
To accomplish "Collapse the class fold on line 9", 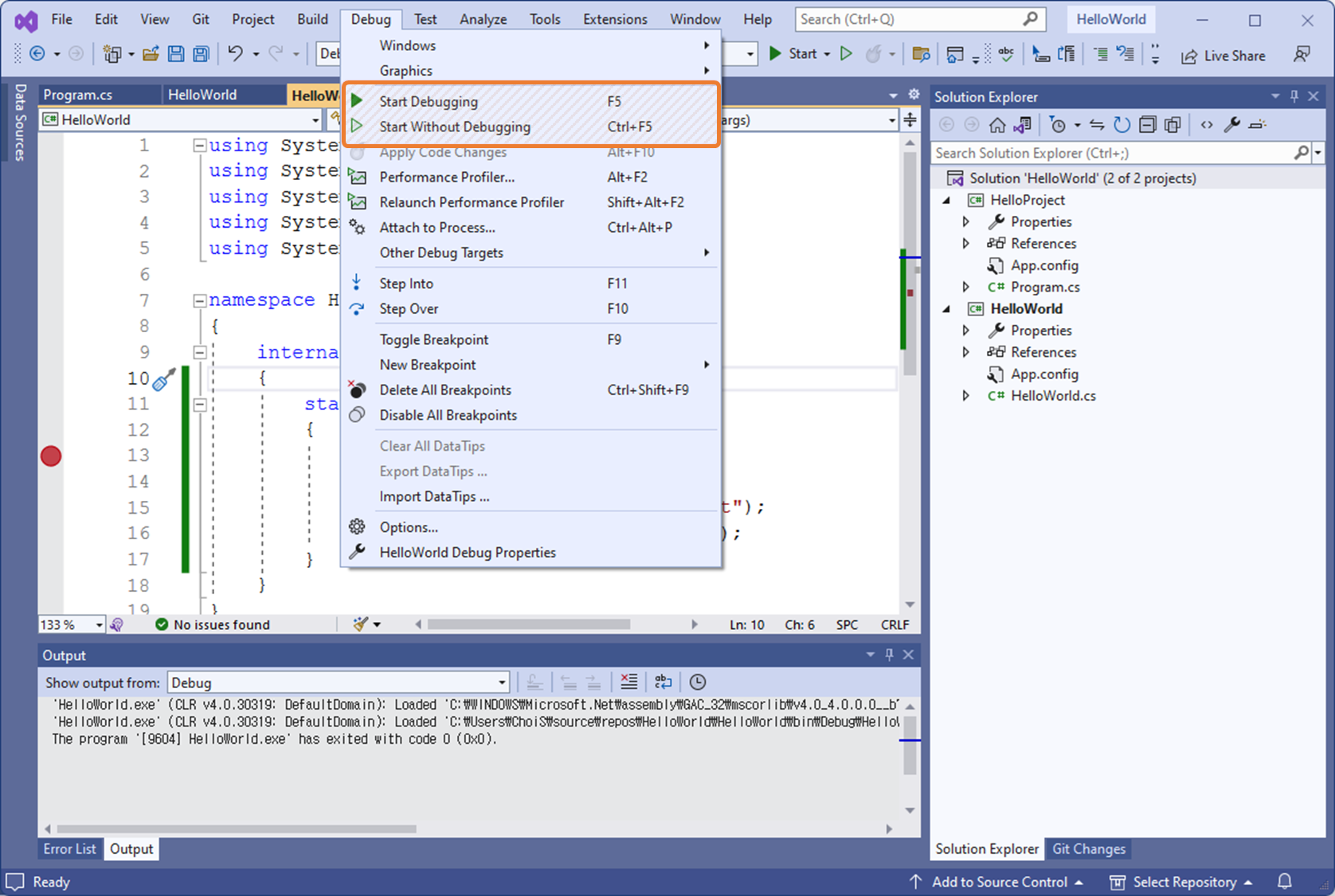I will (200, 352).
